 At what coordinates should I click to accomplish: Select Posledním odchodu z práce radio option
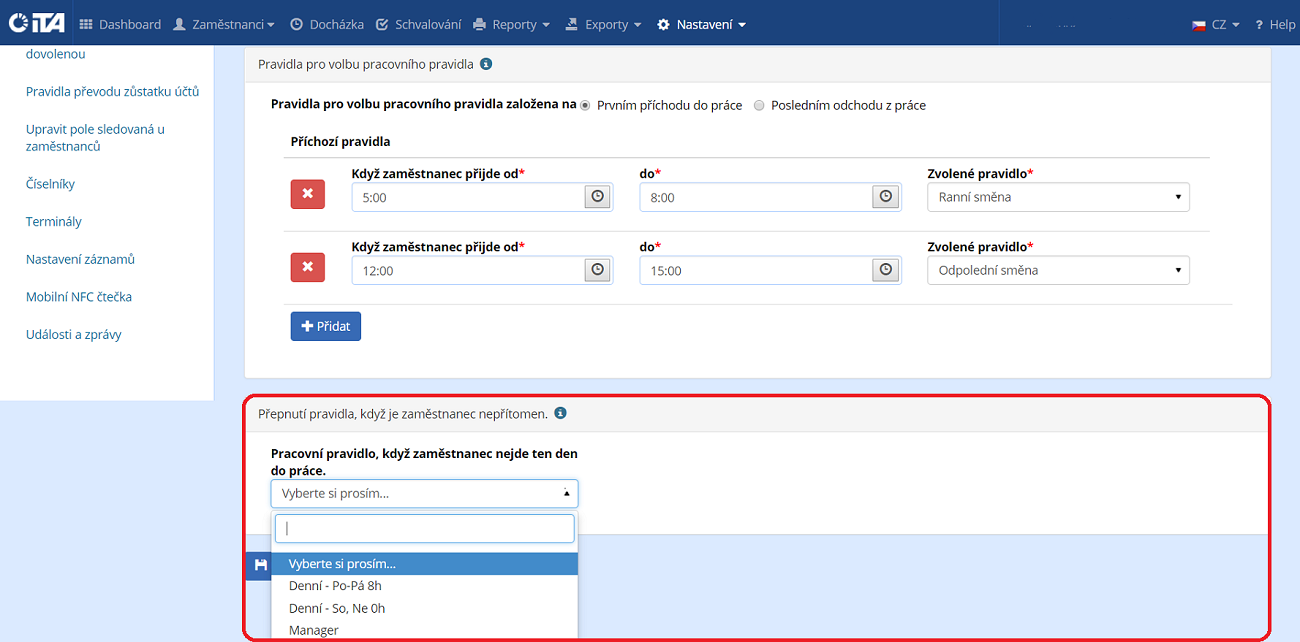click(x=759, y=105)
